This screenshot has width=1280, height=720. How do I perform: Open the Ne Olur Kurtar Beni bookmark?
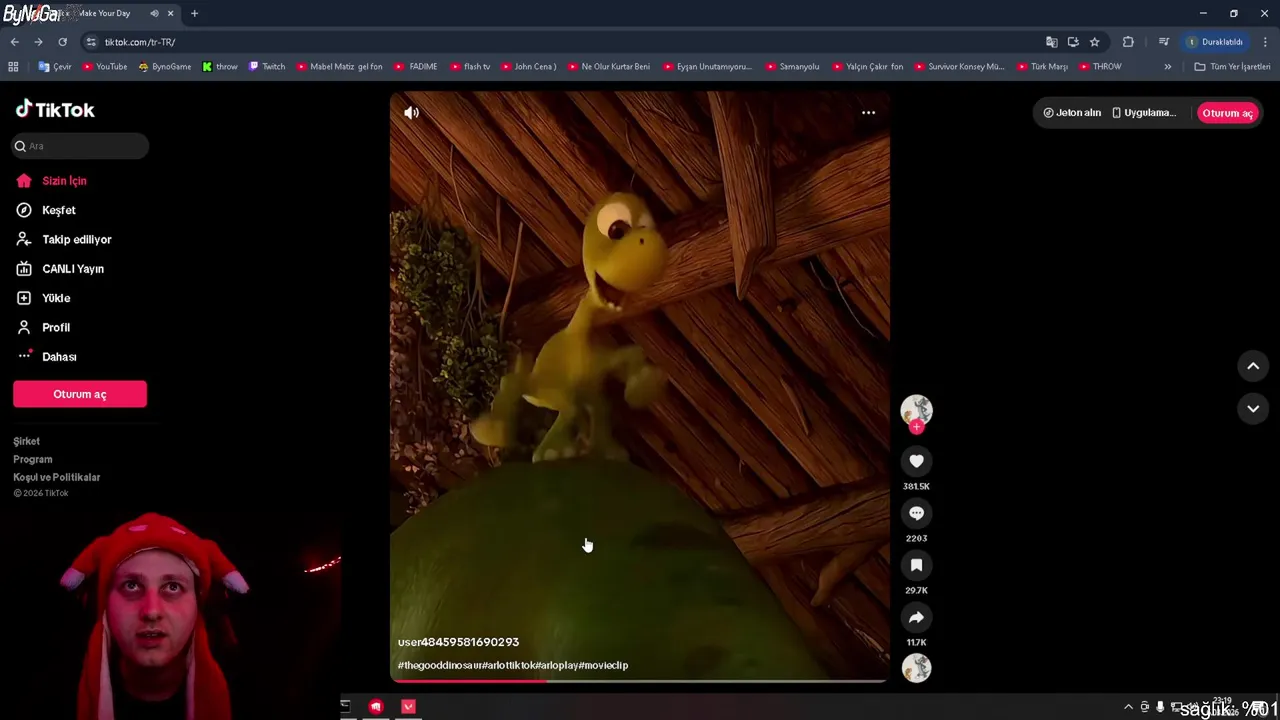(x=609, y=67)
